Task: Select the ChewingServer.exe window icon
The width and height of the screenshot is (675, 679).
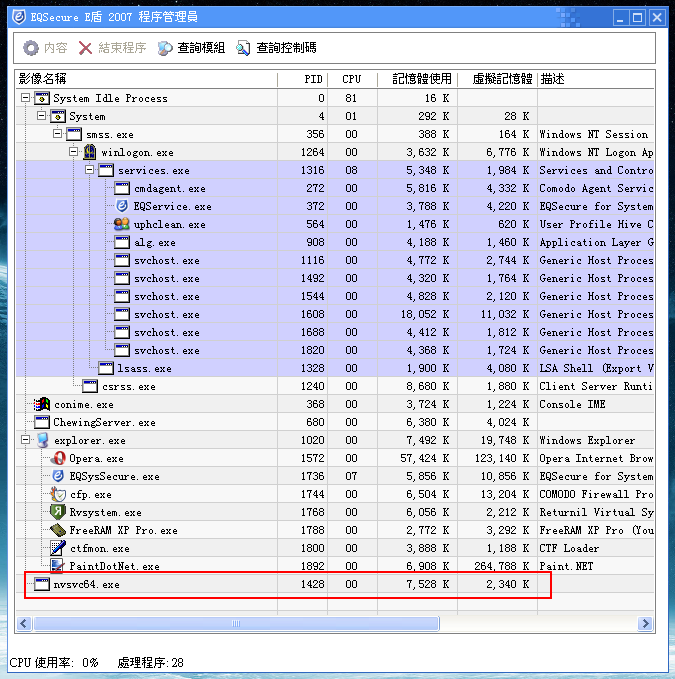Action: [42, 422]
